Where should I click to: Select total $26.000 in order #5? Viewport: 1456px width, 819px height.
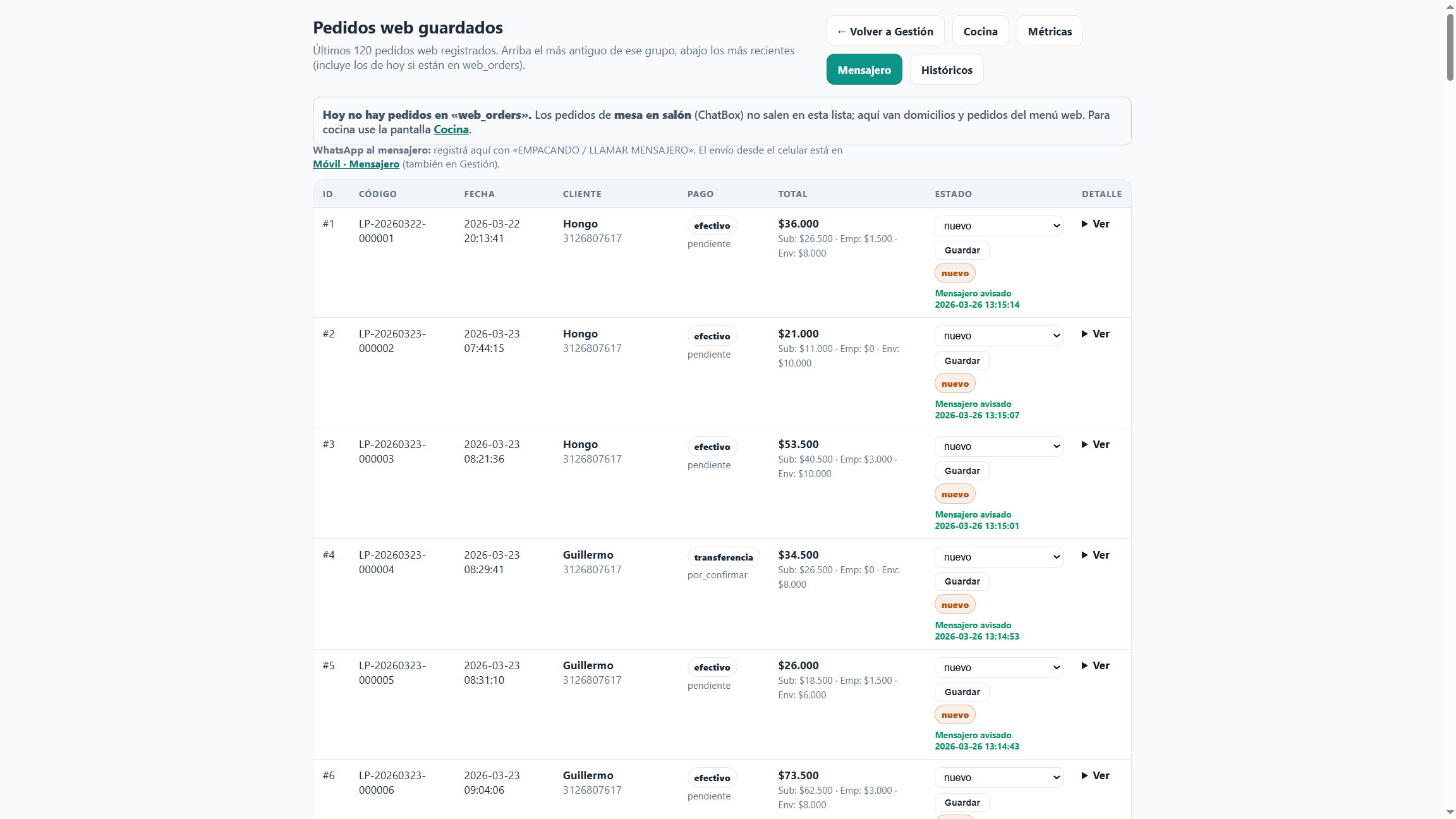click(x=798, y=665)
